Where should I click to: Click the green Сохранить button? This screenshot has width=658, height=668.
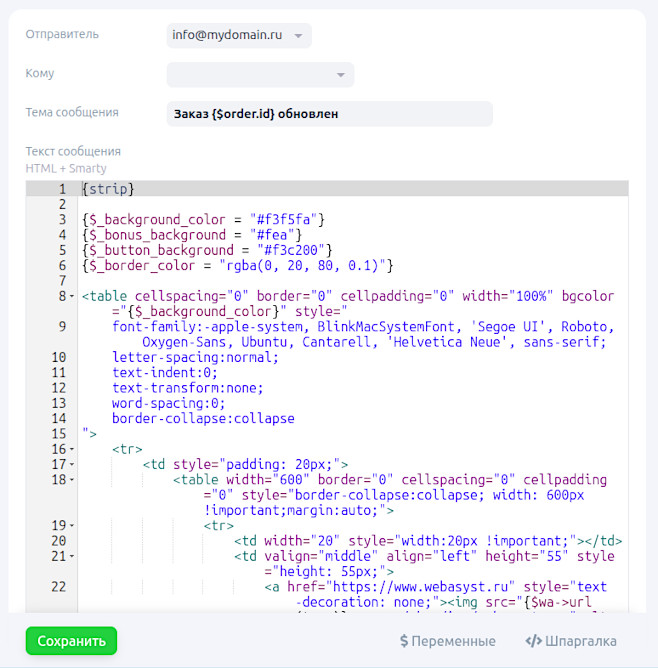coord(71,641)
